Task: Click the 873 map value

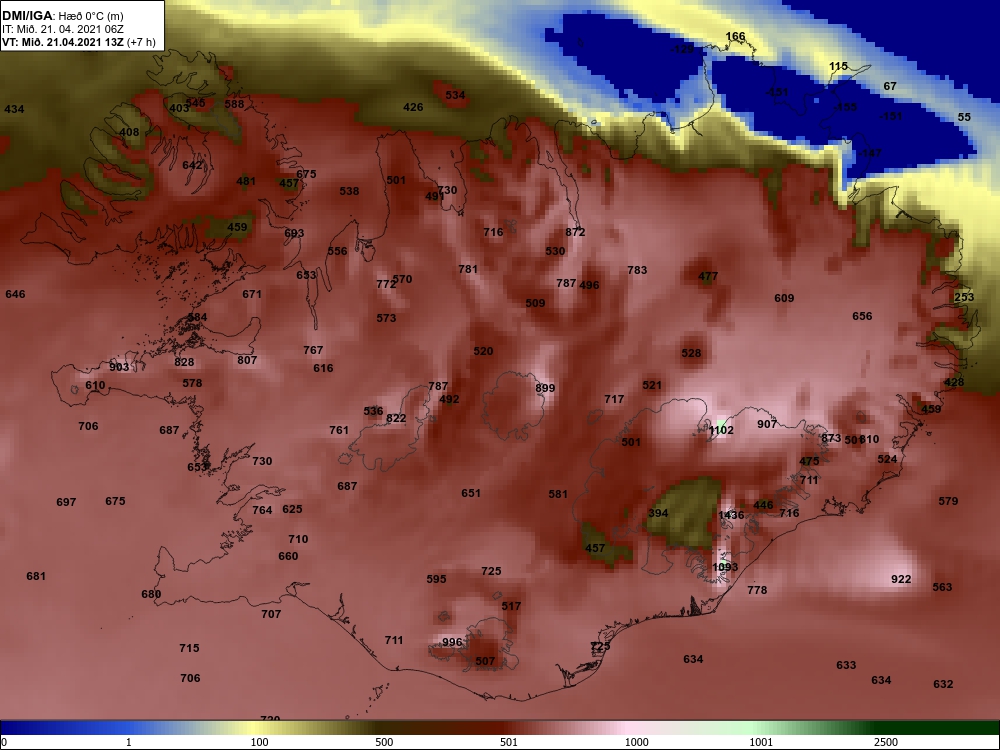Action: pos(831,438)
